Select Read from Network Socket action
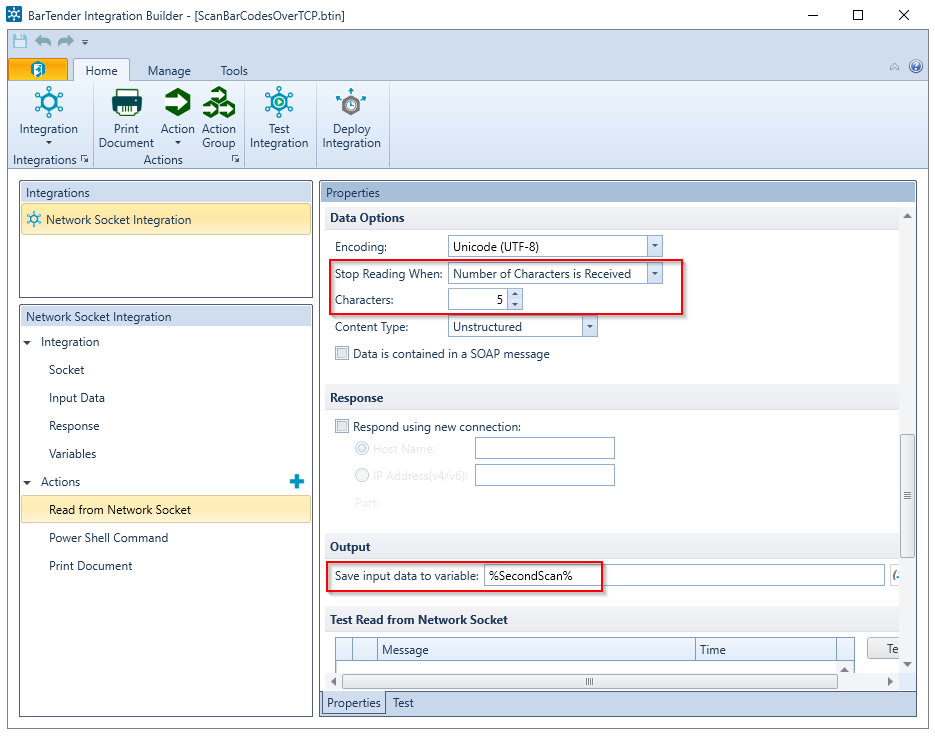This screenshot has width=935, height=736. coord(166,509)
